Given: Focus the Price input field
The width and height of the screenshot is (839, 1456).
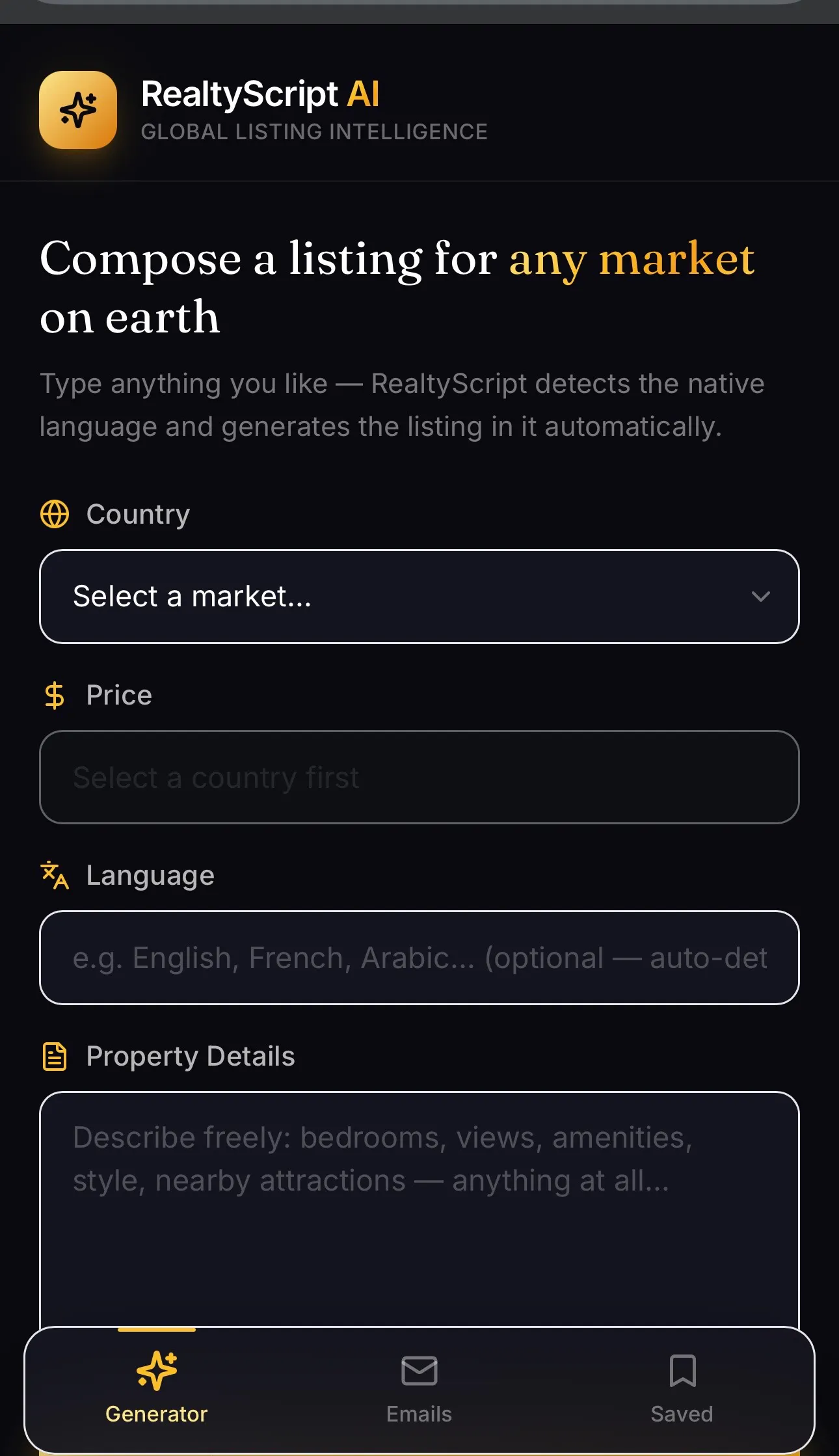Looking at the screenshot, I should click(419, 777).
